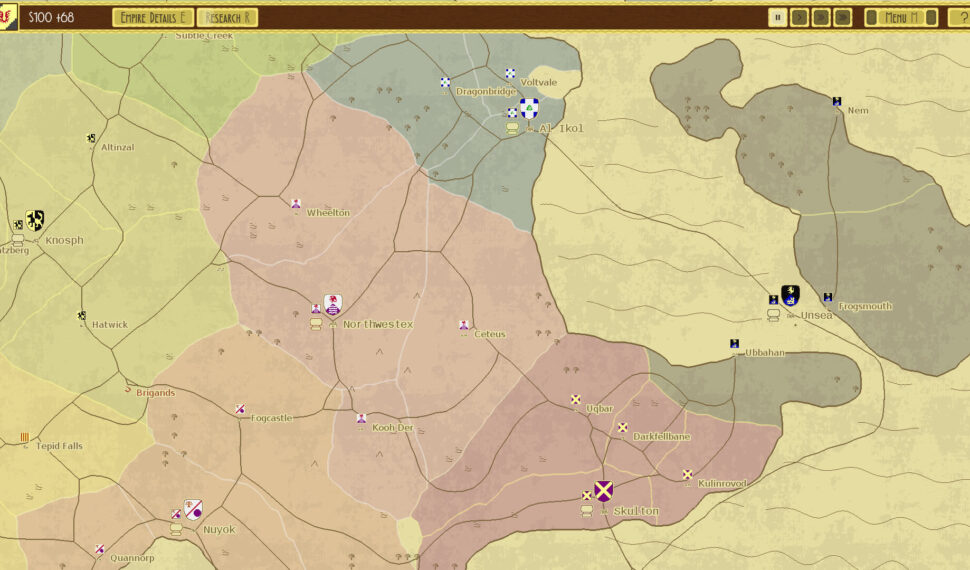Screen dimensions: 970x570
Task: Set game speed to fastest (third speed button)
Action: click(843, 17)
